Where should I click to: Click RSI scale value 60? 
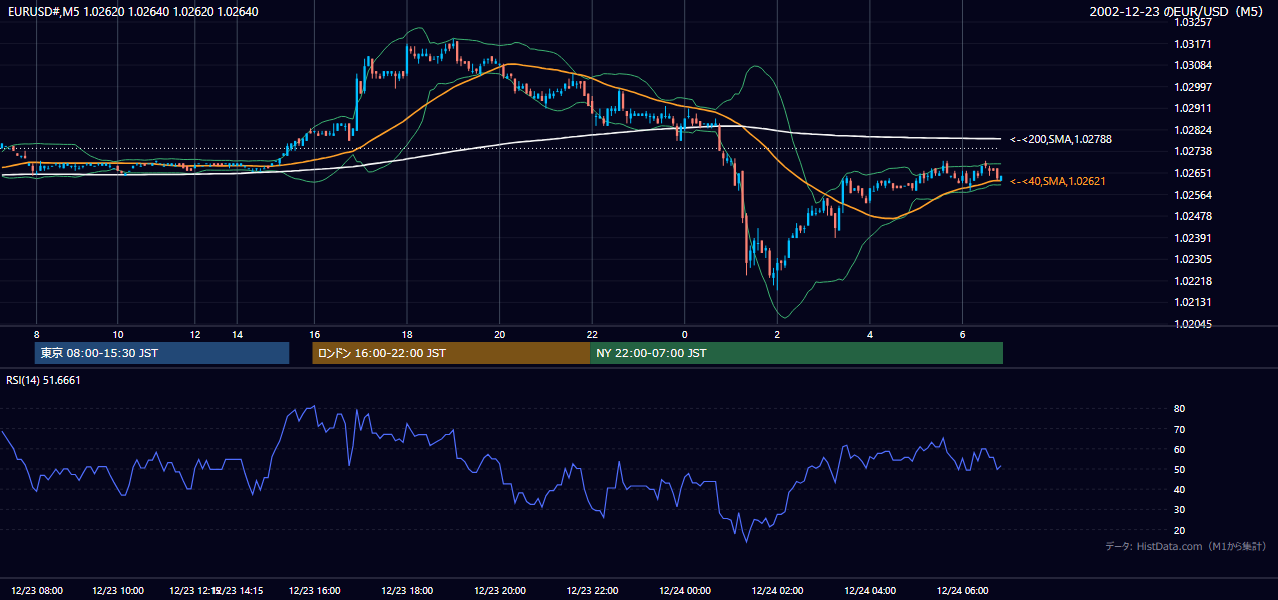[1179, 449]
